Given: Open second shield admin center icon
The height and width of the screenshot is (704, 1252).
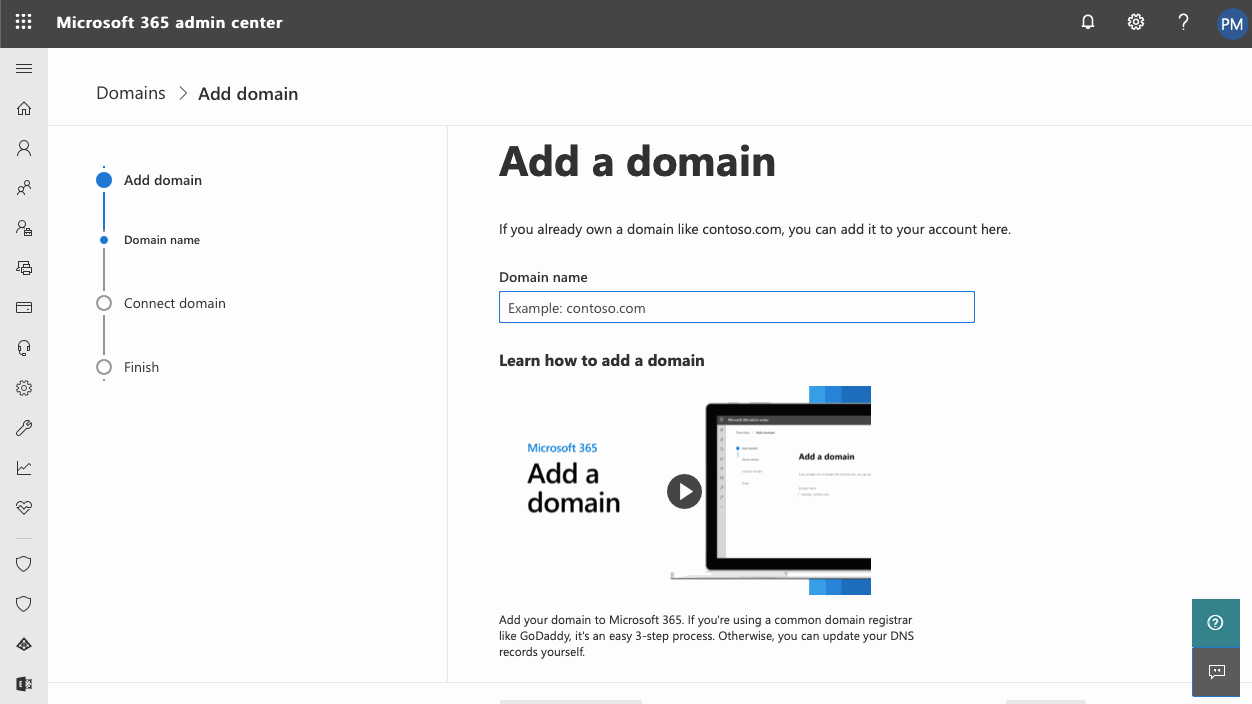Looking at the screenshot, I should click(x=24, y=604).
